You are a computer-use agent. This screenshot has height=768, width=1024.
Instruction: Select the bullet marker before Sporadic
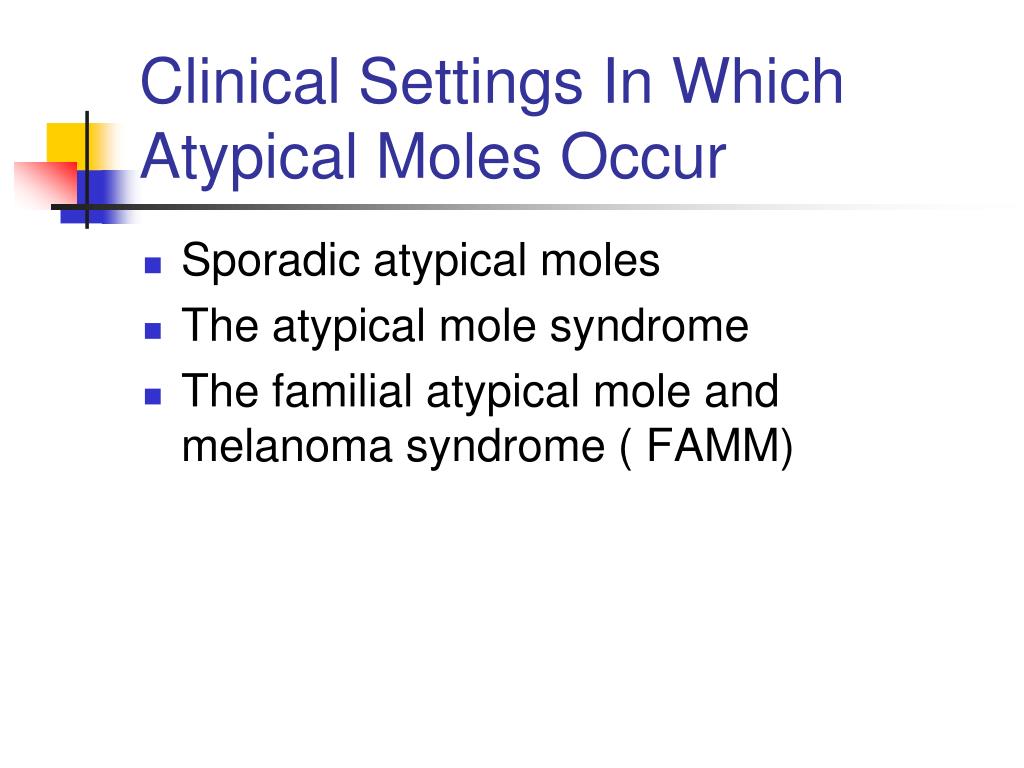coord(153,264)
